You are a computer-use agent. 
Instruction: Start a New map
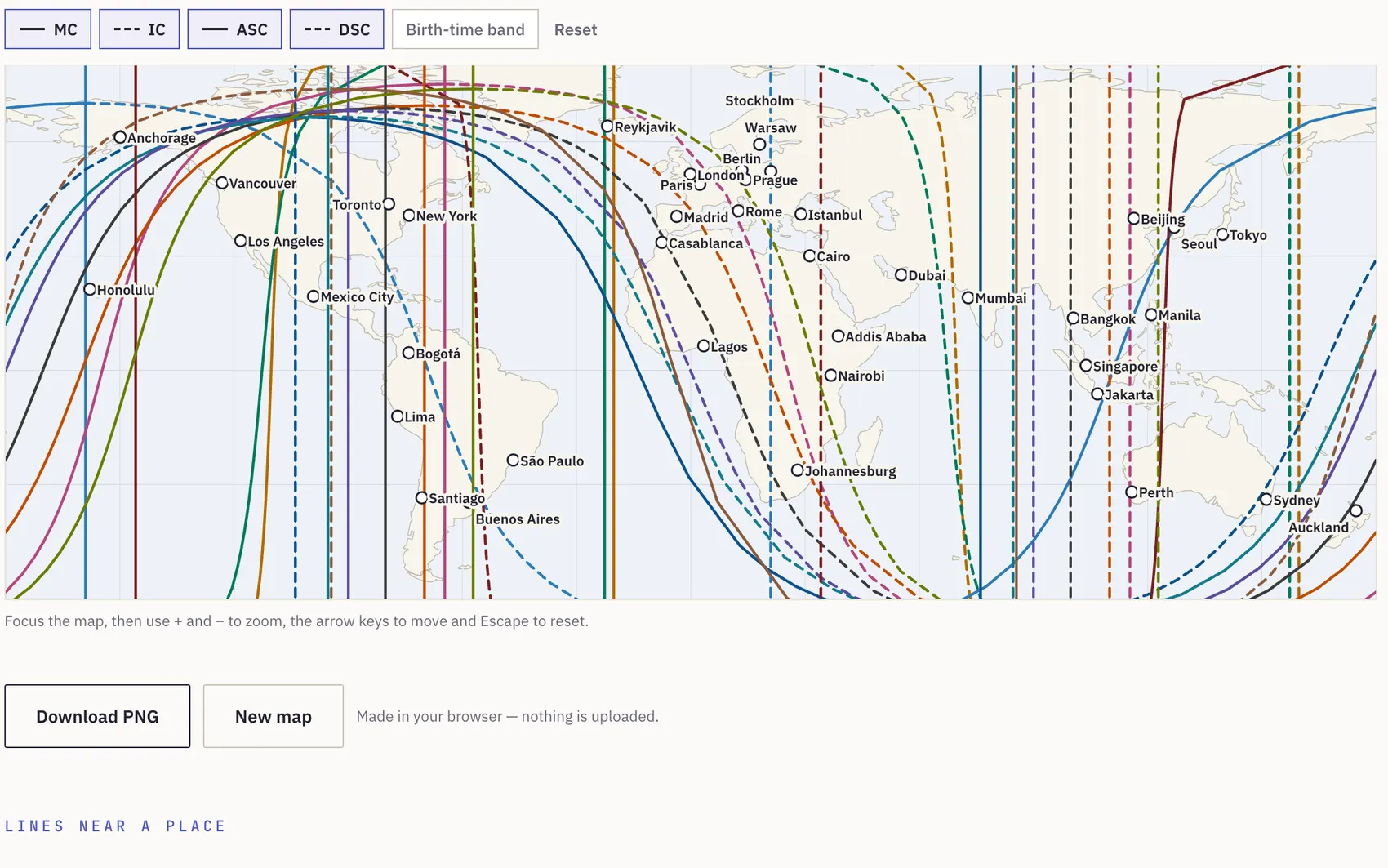tap(274, 716)
